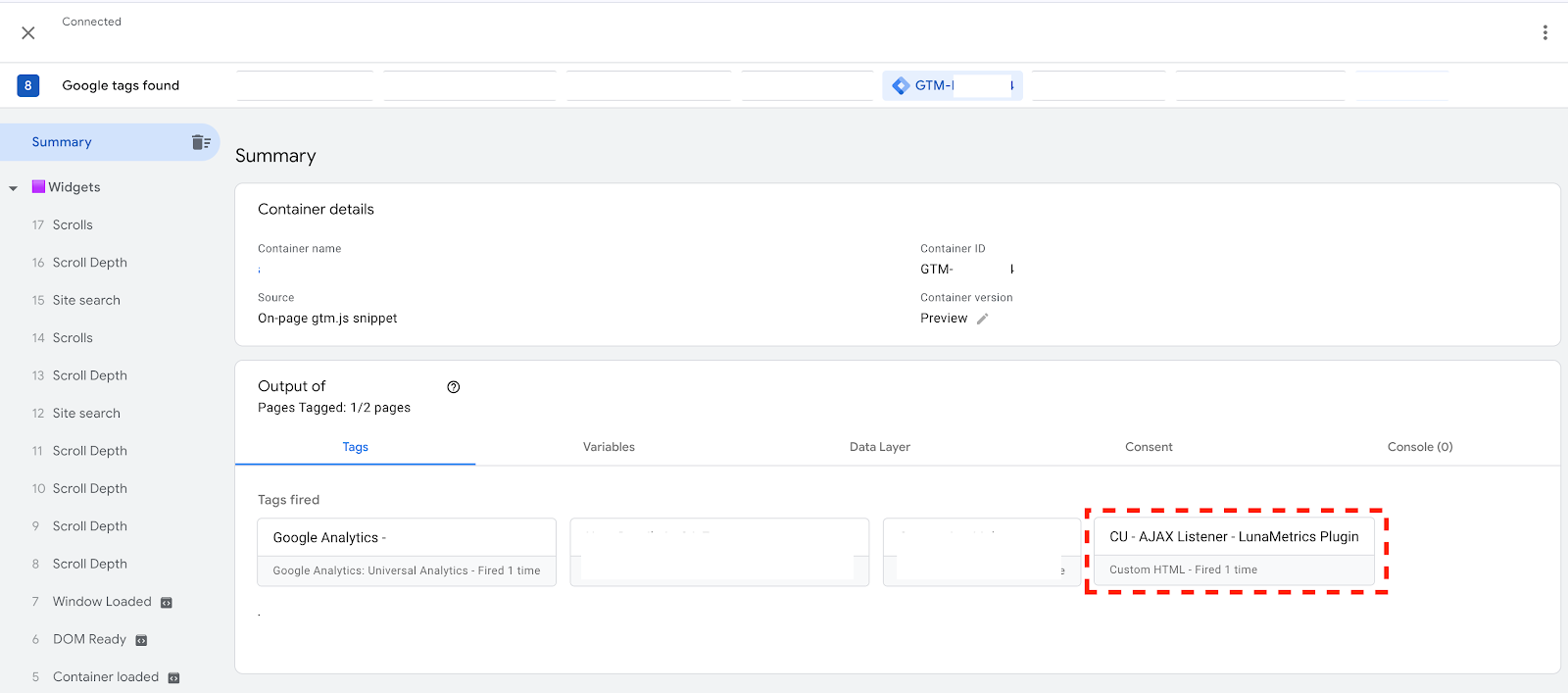This screenshot has width=1568, height=693.
Task: Select the Summary item in sidebar
Action: tap(62, 142)
